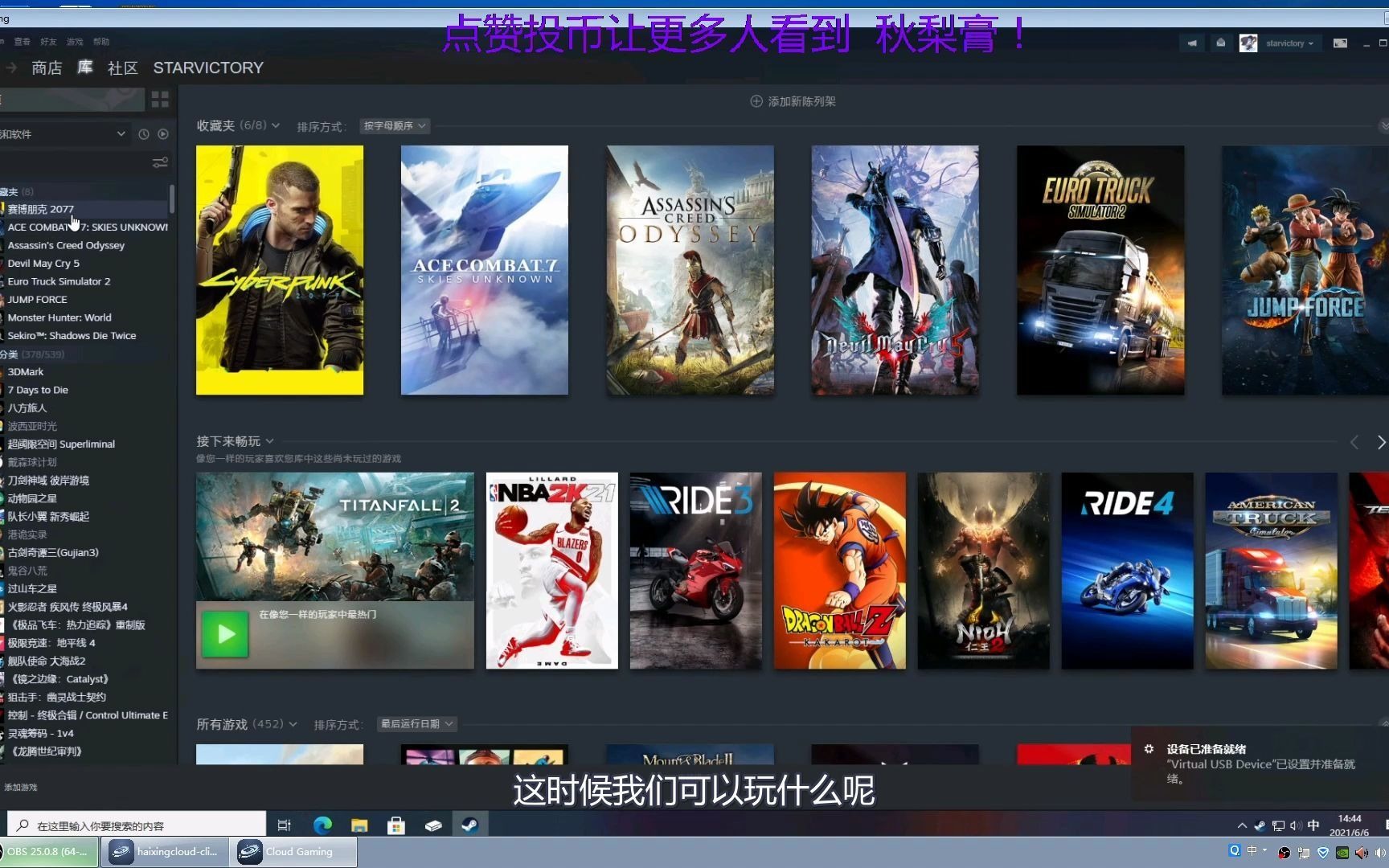Open STARVICTORY profile tab

coord(208,68)
